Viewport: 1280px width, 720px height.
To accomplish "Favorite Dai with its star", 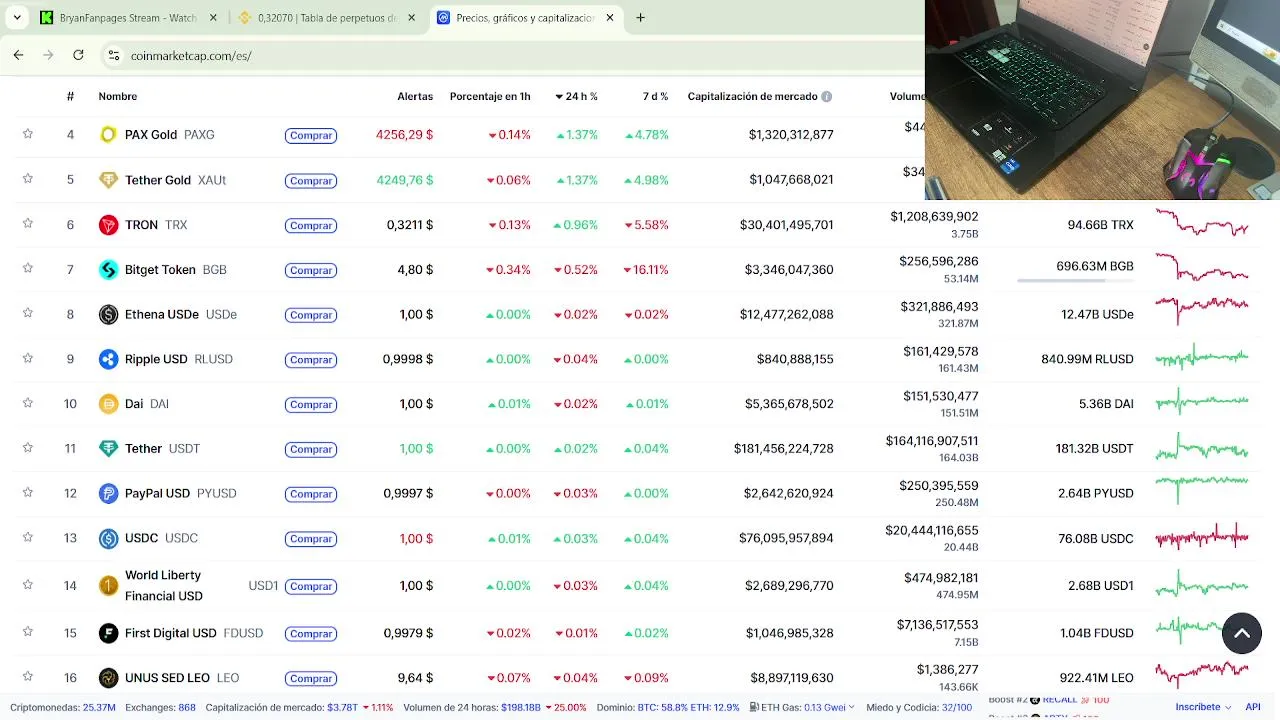I will 28,403.
